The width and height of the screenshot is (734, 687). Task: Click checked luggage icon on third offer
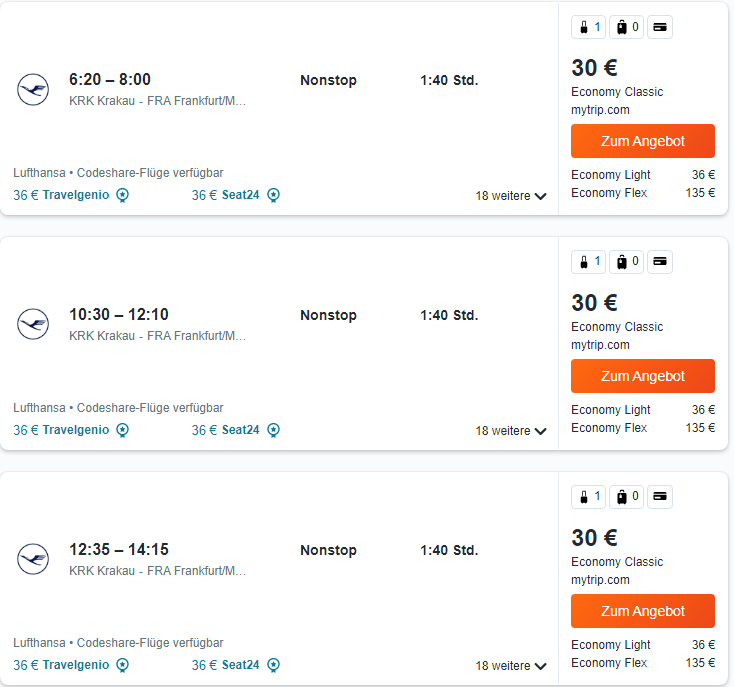pos(627,497)
